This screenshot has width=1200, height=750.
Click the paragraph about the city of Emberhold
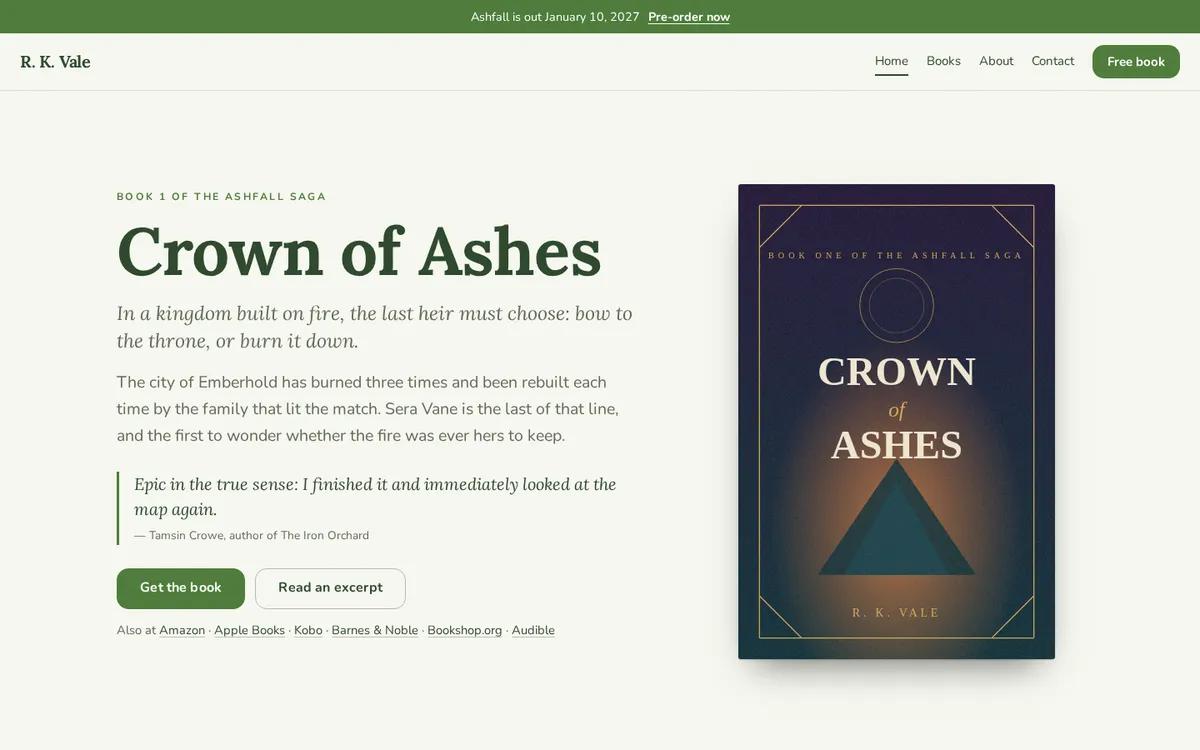pos(368,409)
